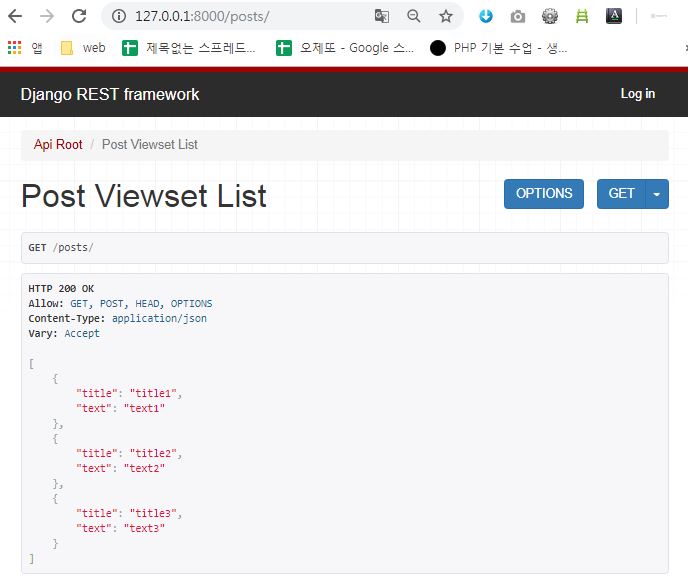Click the 'HTTP 200 OK' status line
This screenshot has width=688, height=578.
[61, 288]
